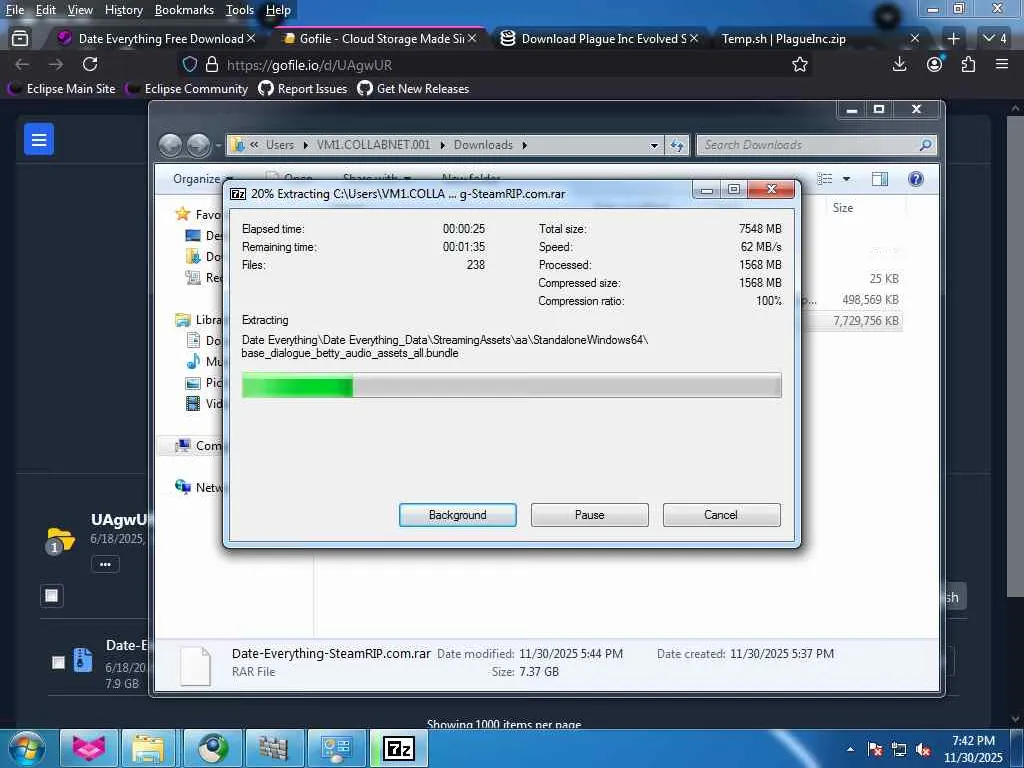1024x768 pixels.
Task: Send the extraction to the Background
Action: coord(457,515)
